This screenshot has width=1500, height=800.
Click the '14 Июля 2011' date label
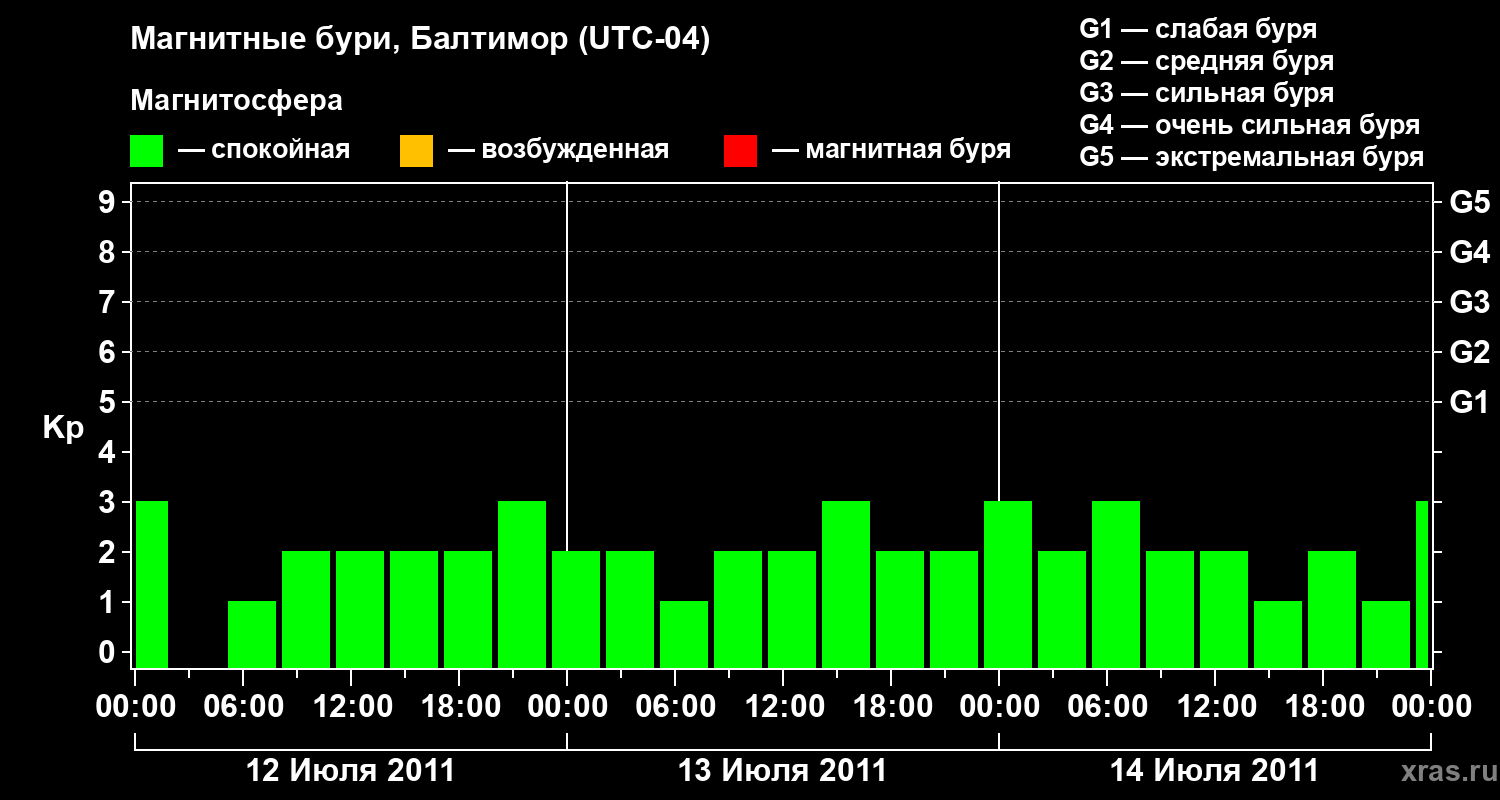click(x=1214, y=771)
